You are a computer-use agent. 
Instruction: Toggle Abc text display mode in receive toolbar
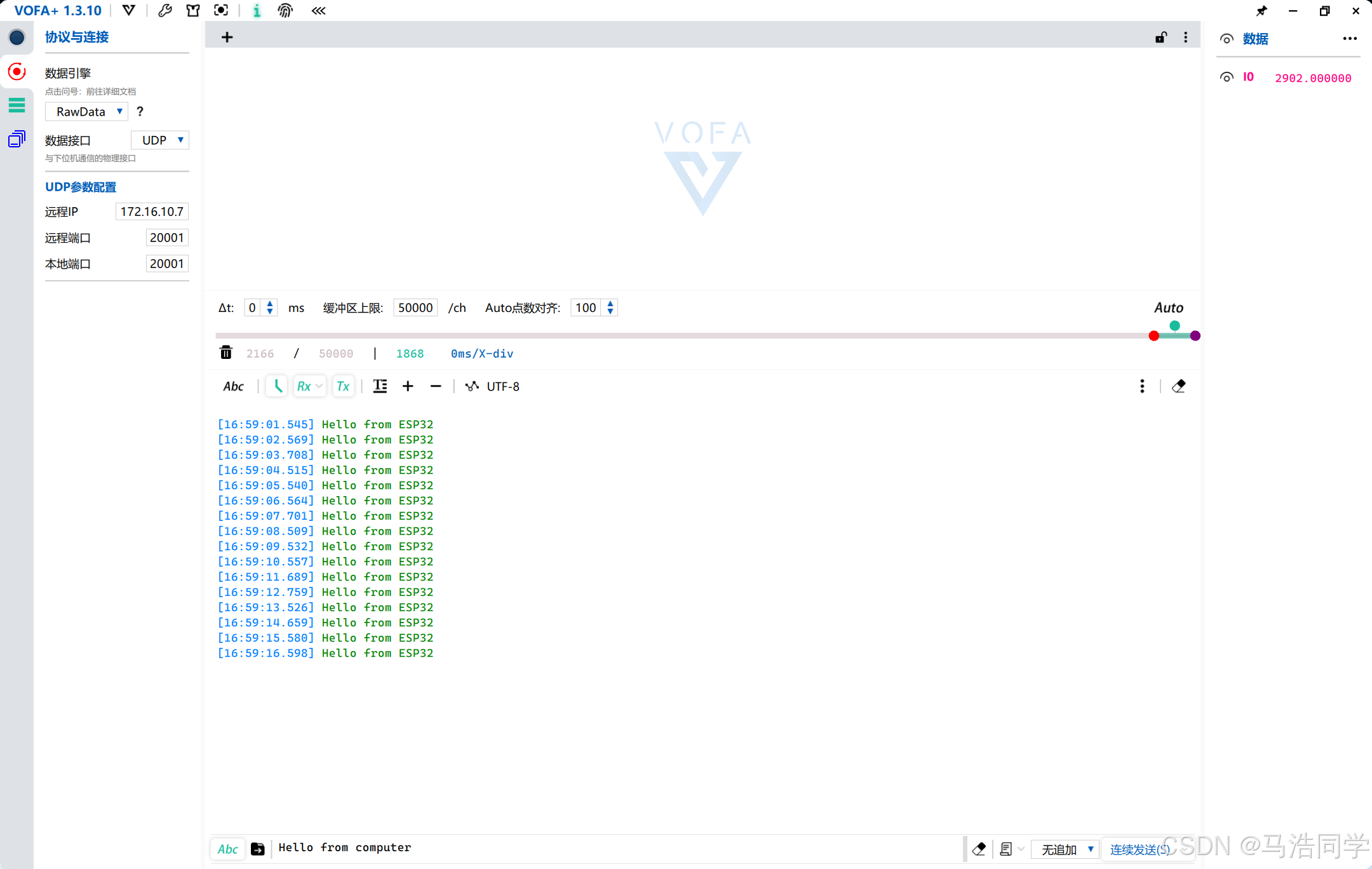coord(233,386)
